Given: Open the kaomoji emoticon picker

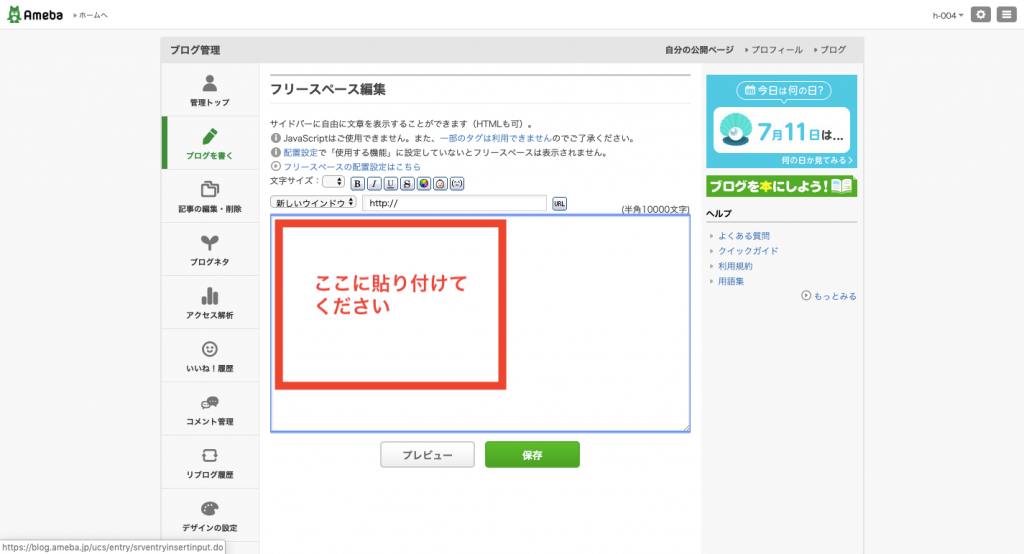Looking at the screenshot, I should [x=457, y=183].
